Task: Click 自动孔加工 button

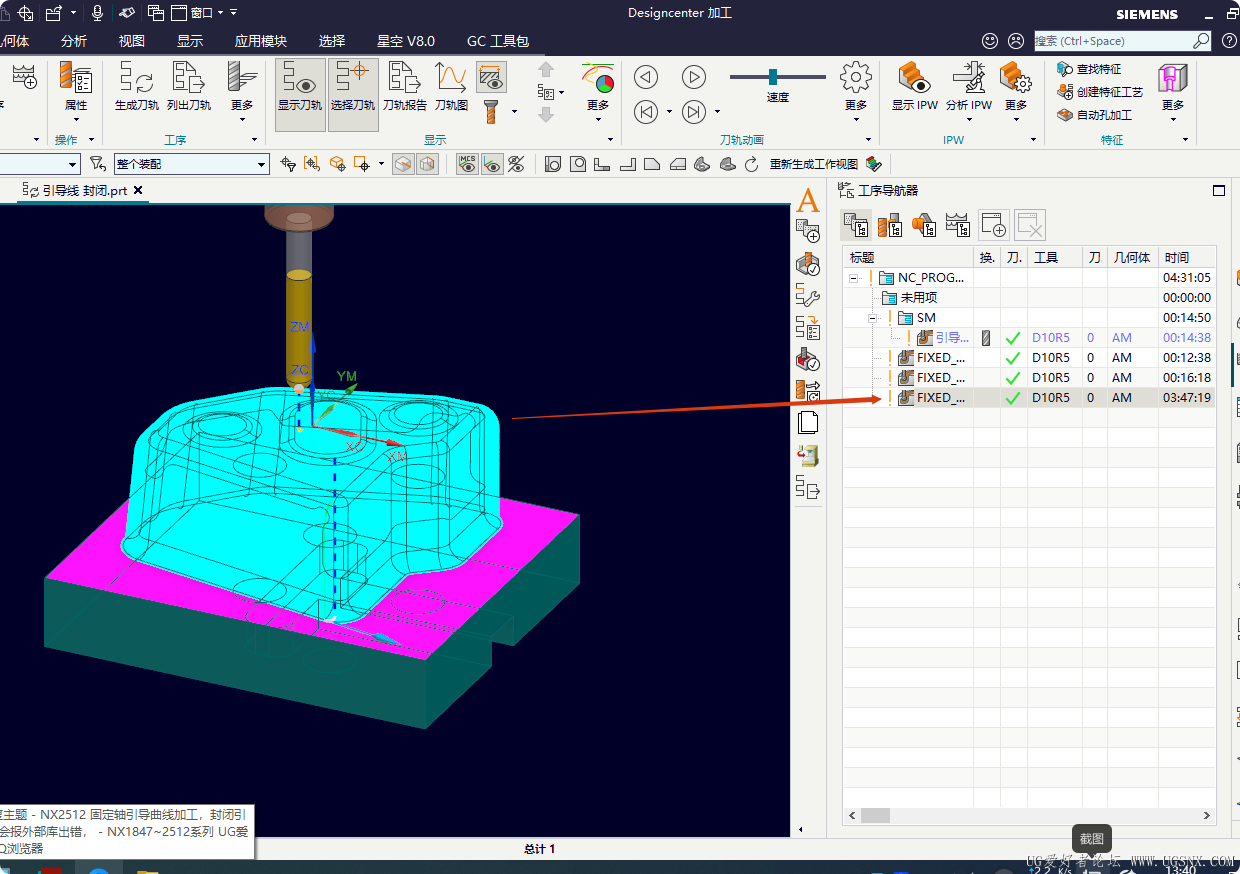Action: click(x=1095, y=115)
